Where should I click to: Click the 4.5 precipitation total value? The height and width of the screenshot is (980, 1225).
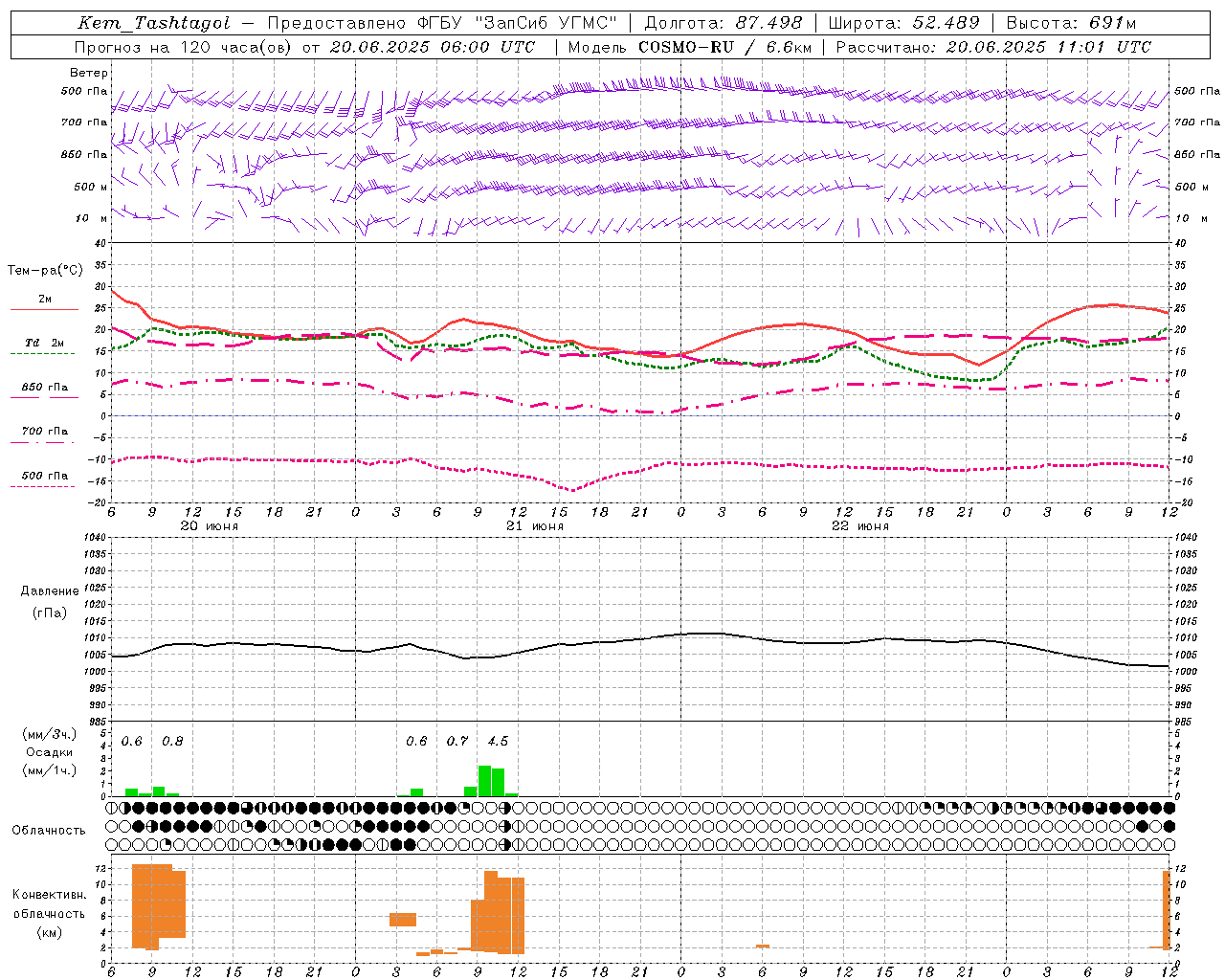click(498, 741)
